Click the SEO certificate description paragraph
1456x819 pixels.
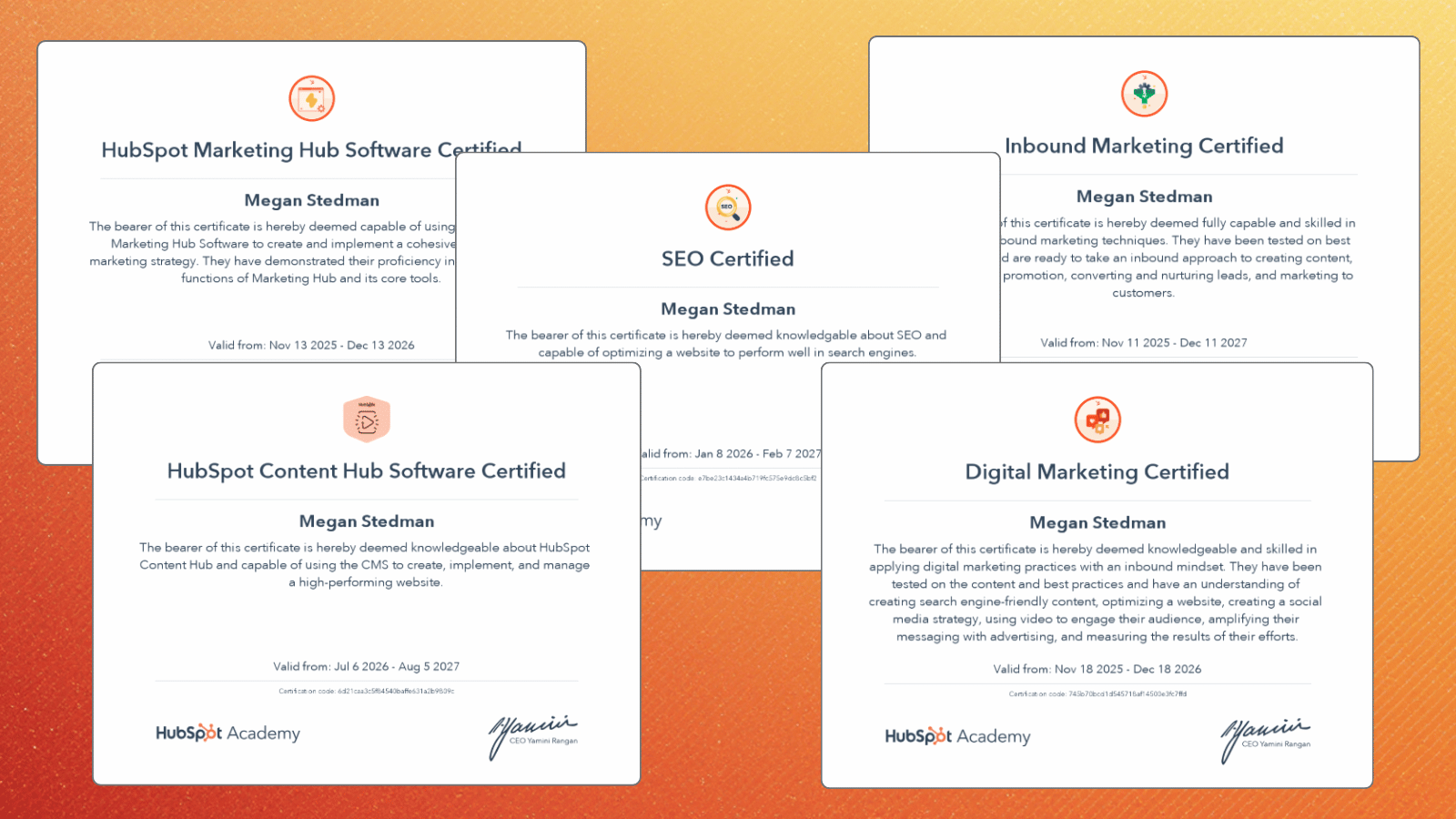click(726, 344)
